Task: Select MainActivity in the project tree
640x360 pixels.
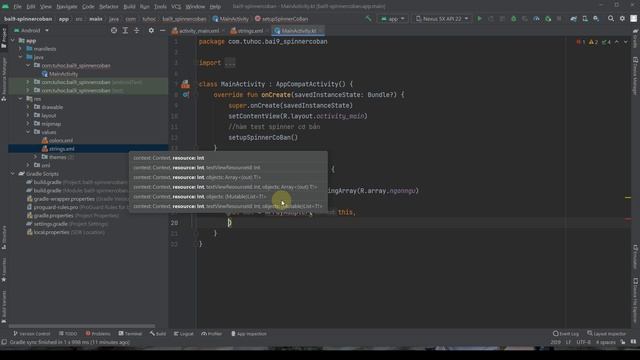Action: [x=63, y=74]
